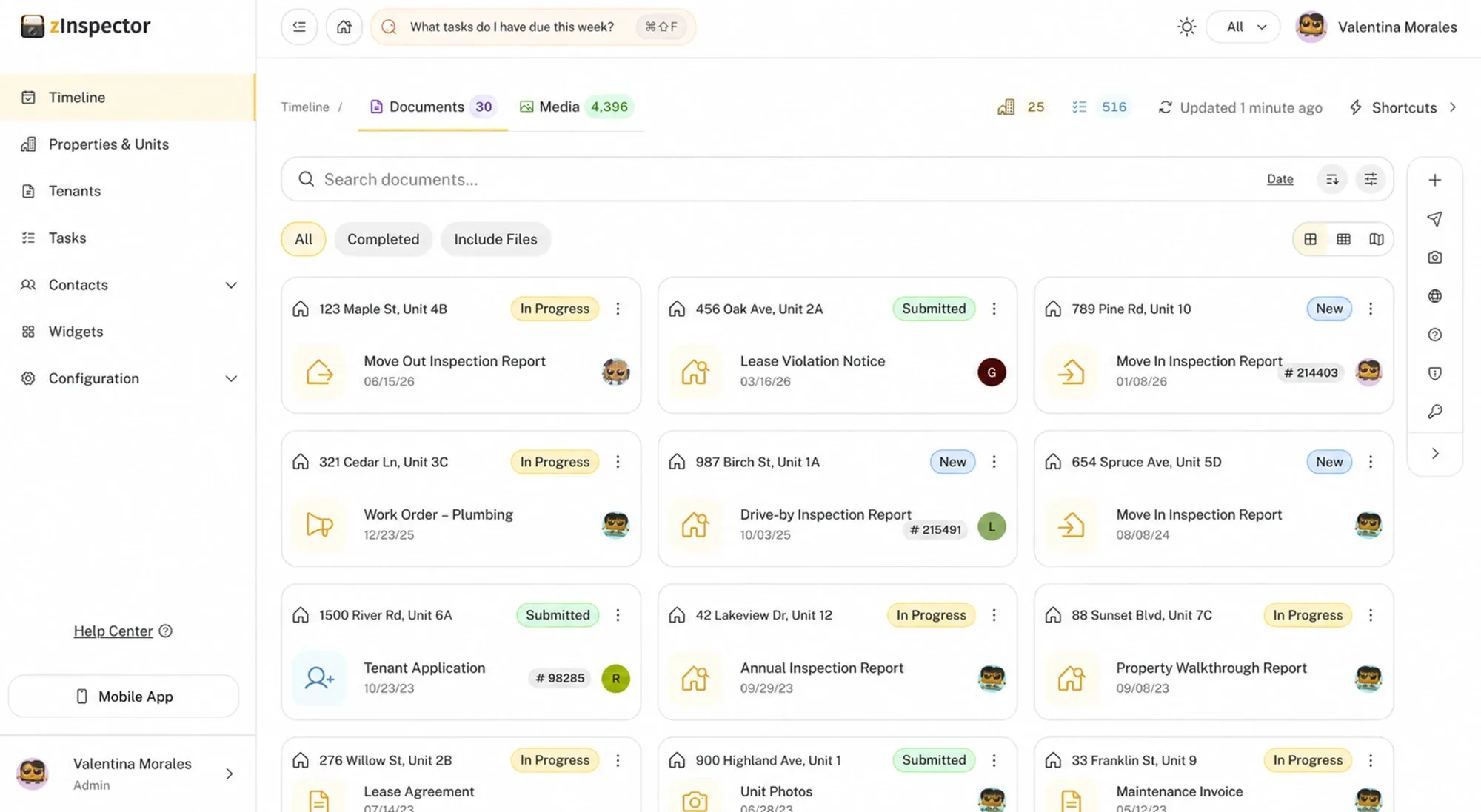Click the # 214403 tag
Image resolution: width=1481 pixels, height=812 pixels.
(1311, 372)
